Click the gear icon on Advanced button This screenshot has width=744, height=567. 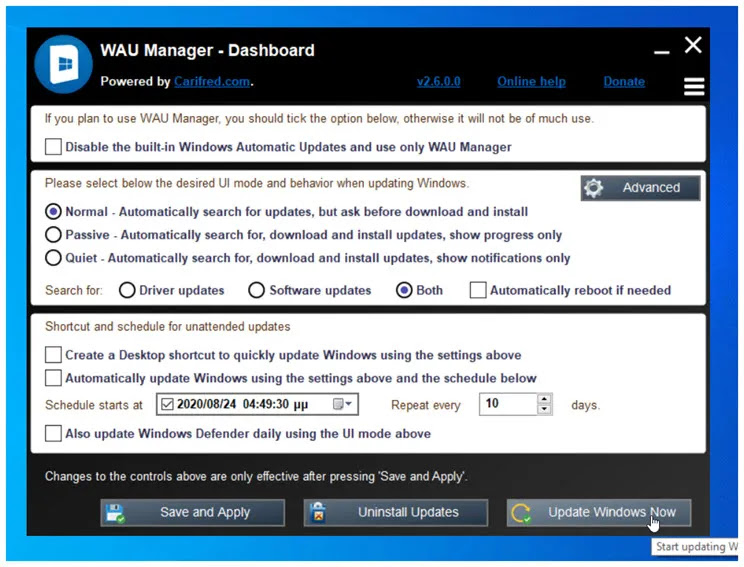coord(593,188)
